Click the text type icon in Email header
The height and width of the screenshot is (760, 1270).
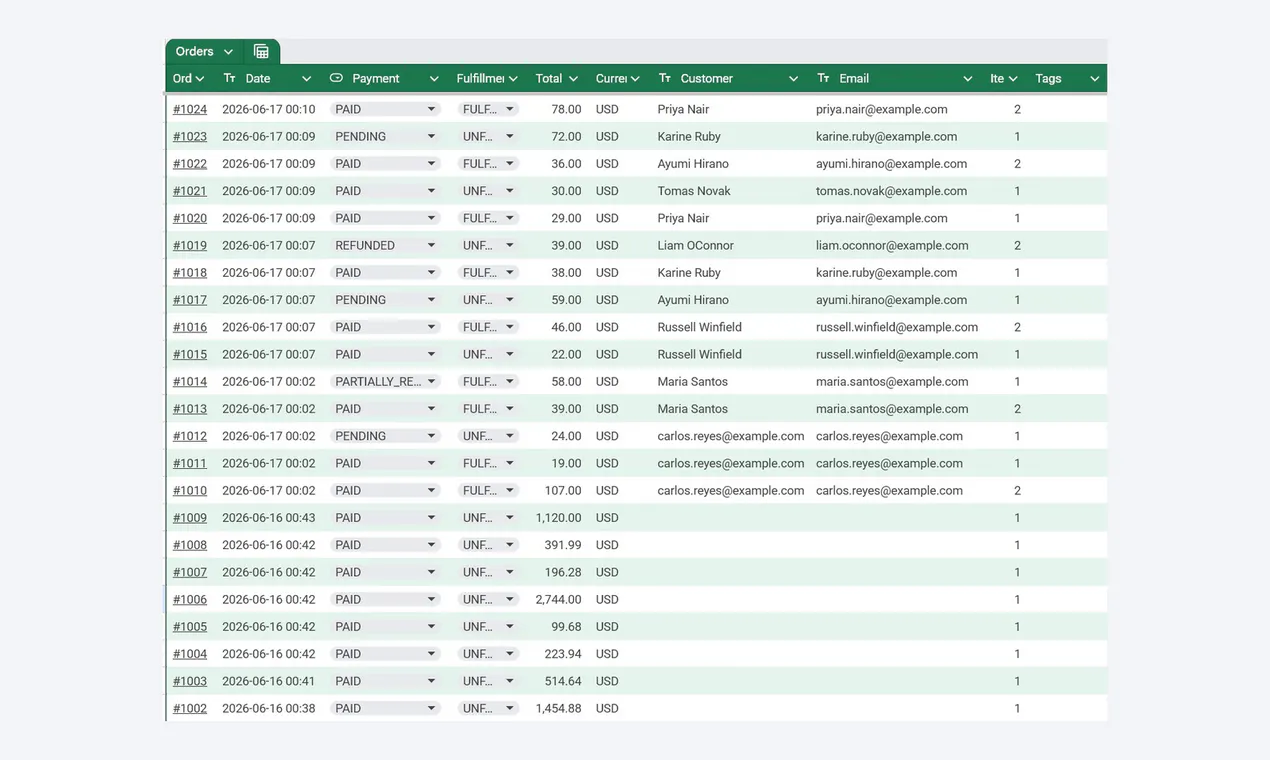pos(824,78)
